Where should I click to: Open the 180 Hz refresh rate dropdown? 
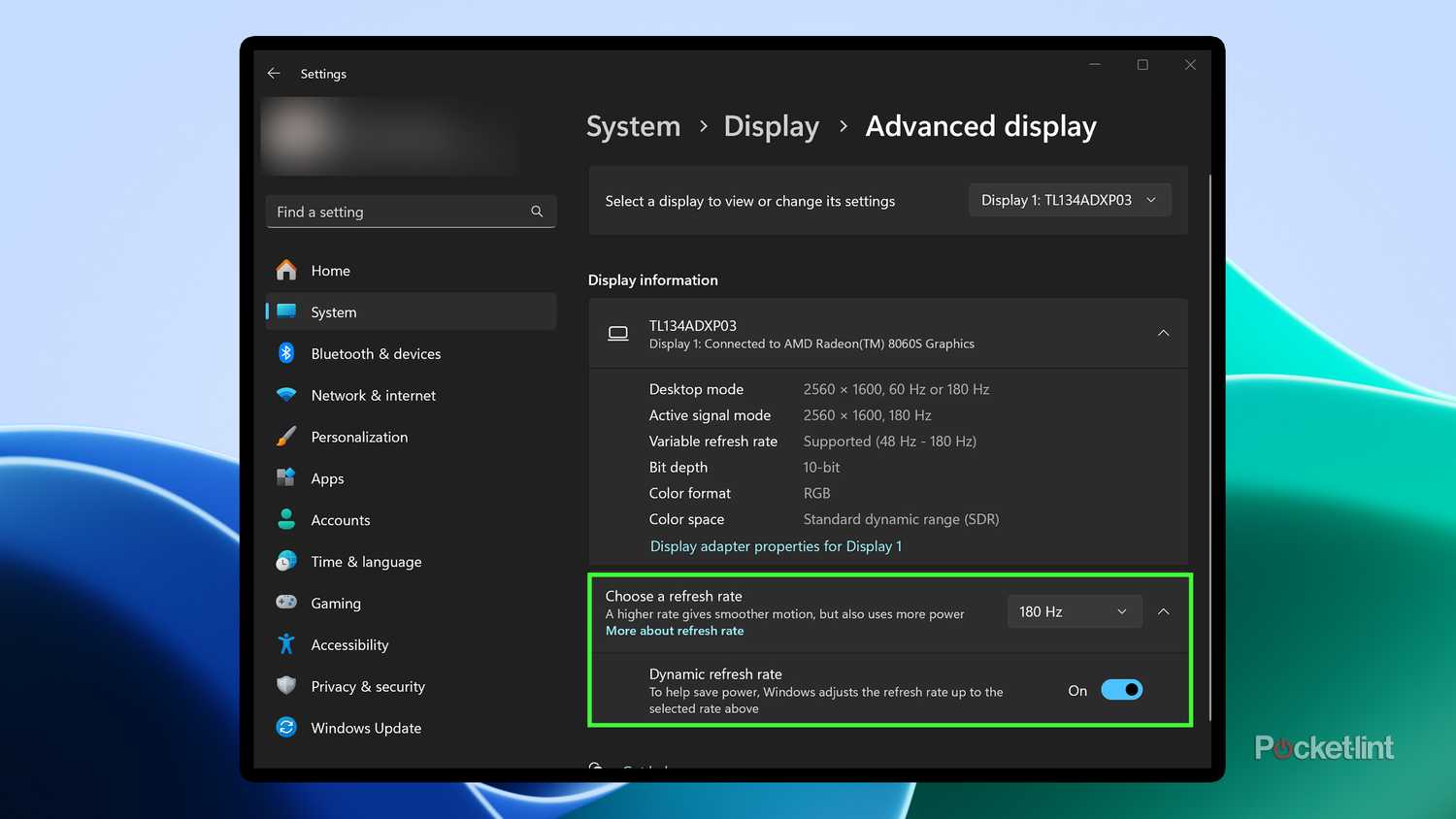(x=1074, y=611)
